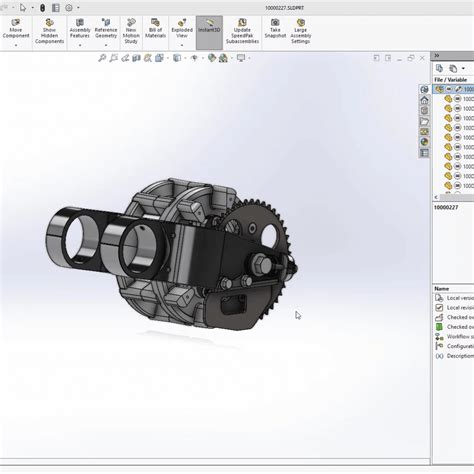Expand the Exploded View dropdown arrow
Image resolution: width=474 pixels, height=474 pixels.
click(182, 45)
